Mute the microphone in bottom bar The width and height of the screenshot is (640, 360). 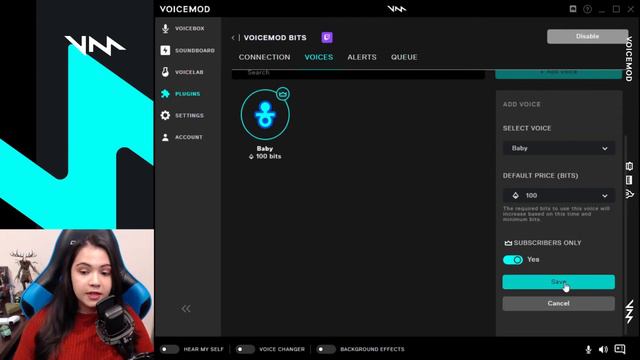pos(588,349)
